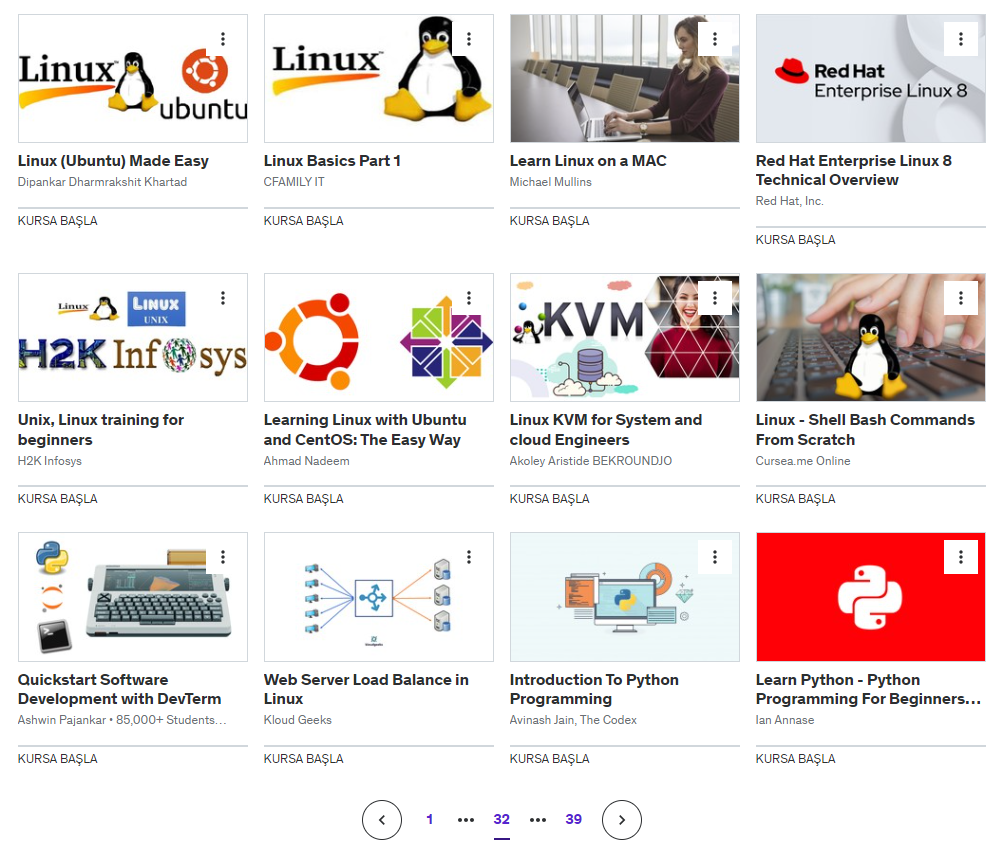
Task: Open options menu for Linux (Ubuntu) Made Easy
Action: coord(223,39)
